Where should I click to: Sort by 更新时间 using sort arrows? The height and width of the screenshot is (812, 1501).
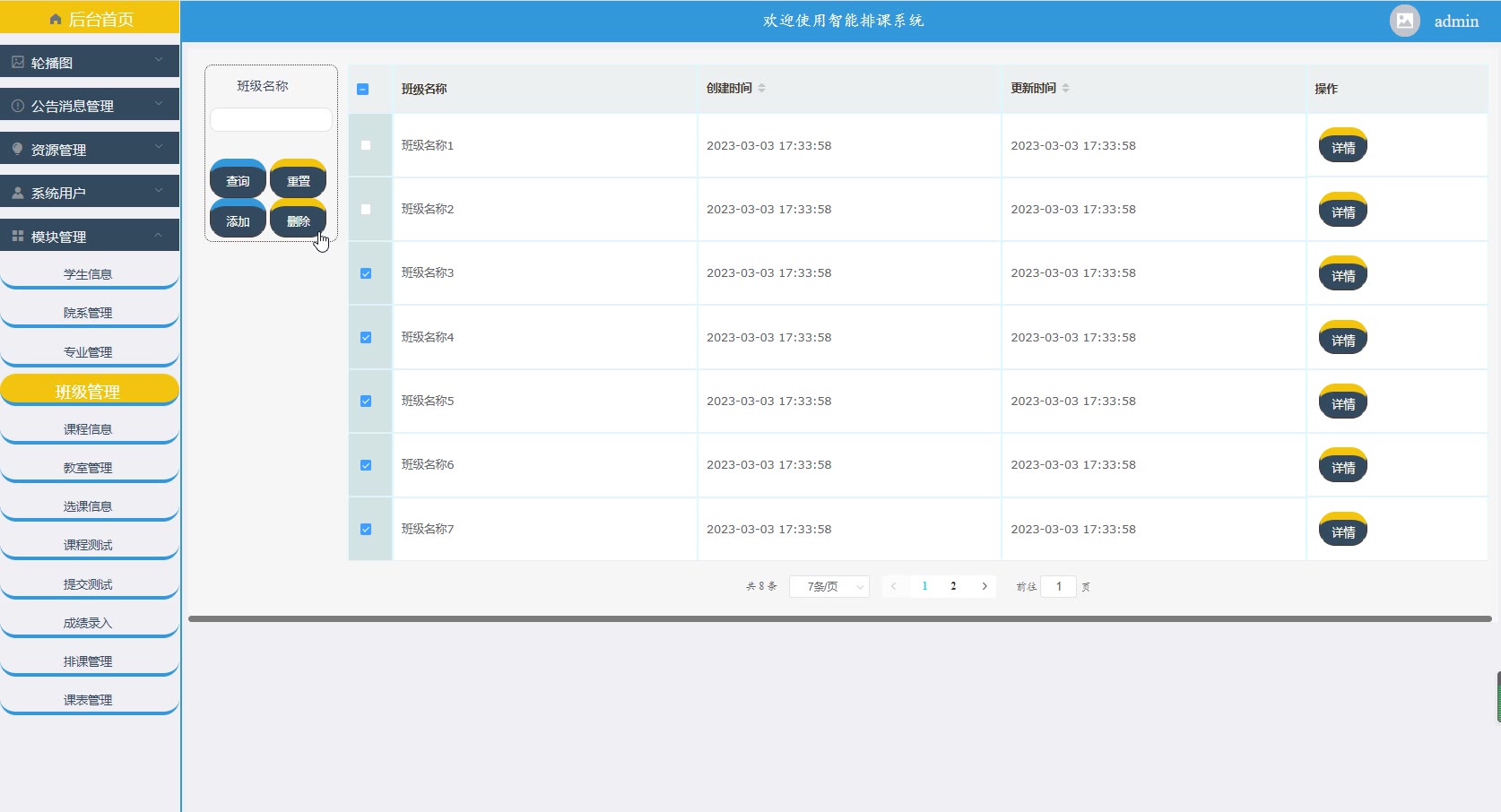[x=1065, y=88]
